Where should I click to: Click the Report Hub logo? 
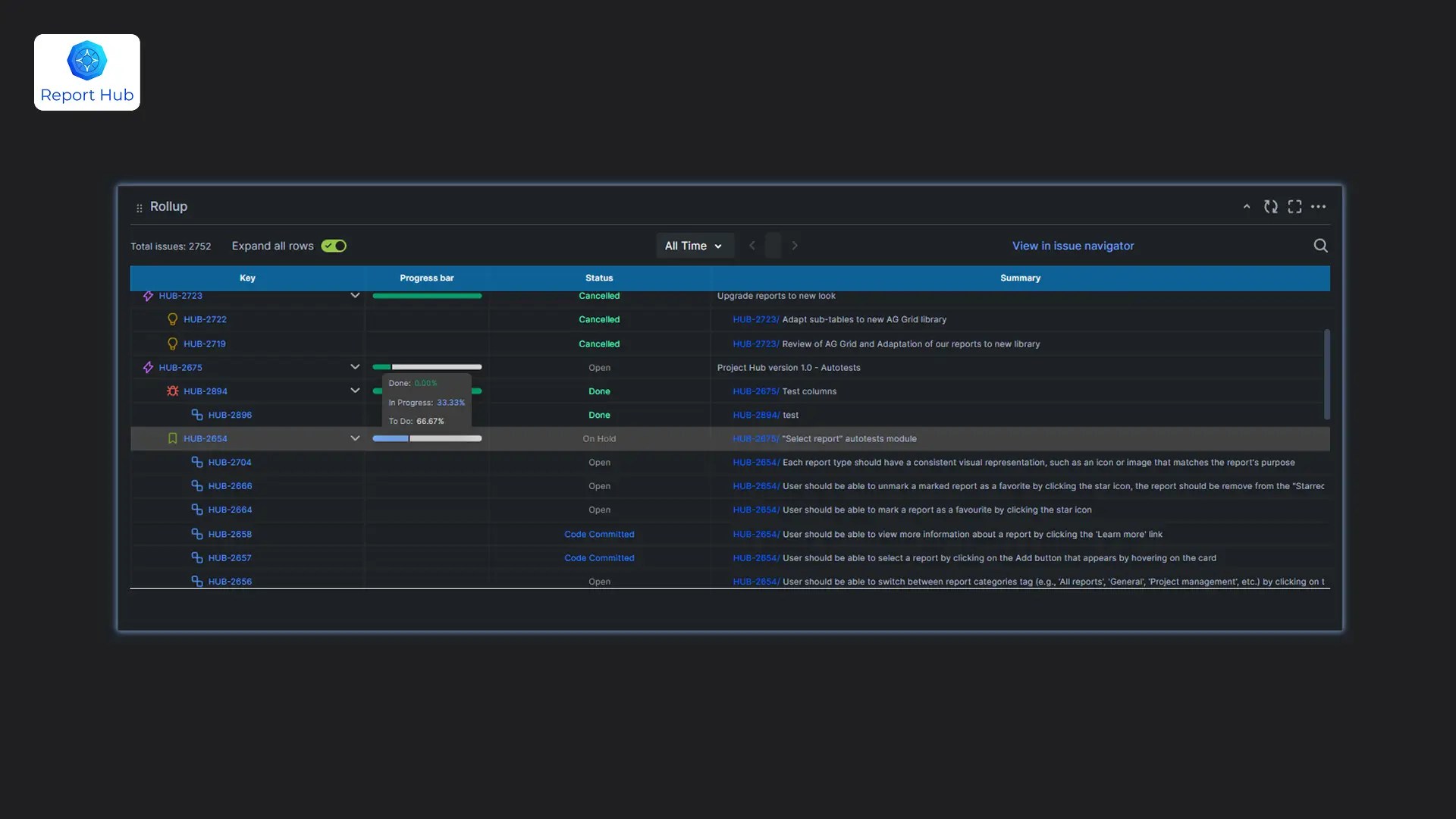point(87,72)
